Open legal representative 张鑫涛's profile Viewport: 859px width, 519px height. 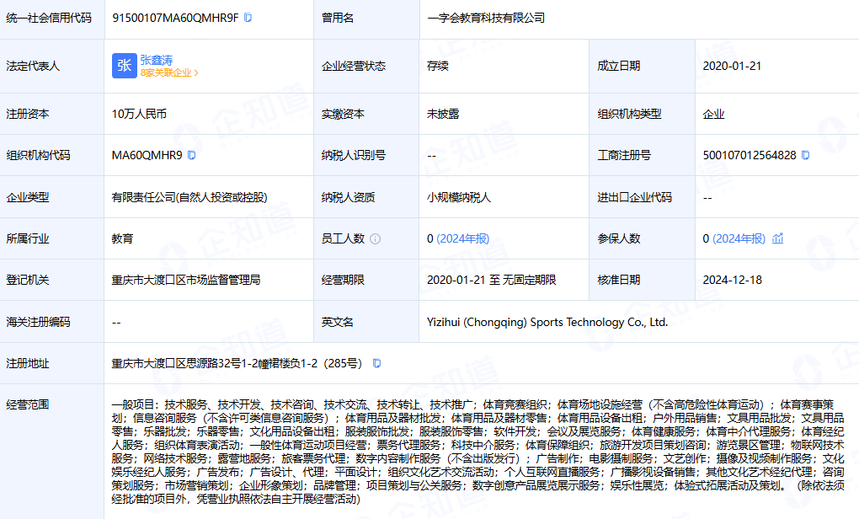pos(157,59)
